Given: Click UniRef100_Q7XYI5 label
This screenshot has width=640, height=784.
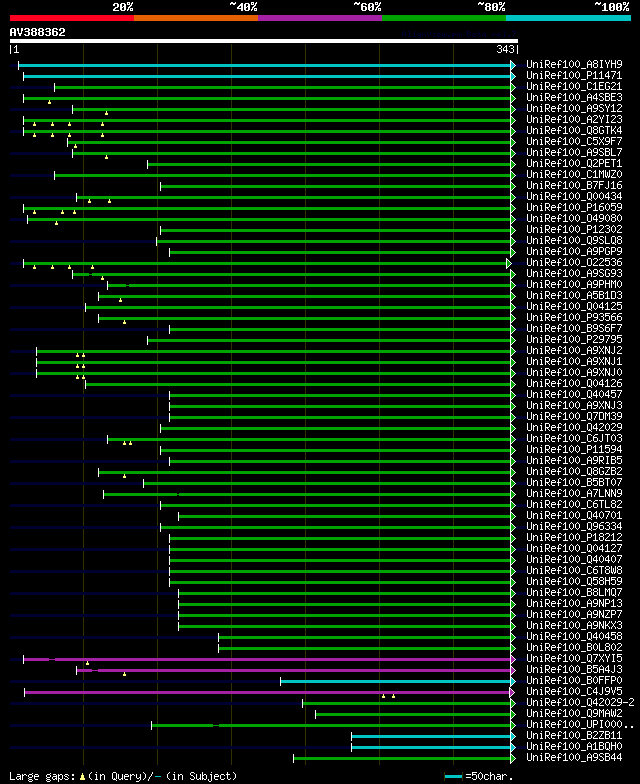Looking at the screenshot, I should pos(574,658).
